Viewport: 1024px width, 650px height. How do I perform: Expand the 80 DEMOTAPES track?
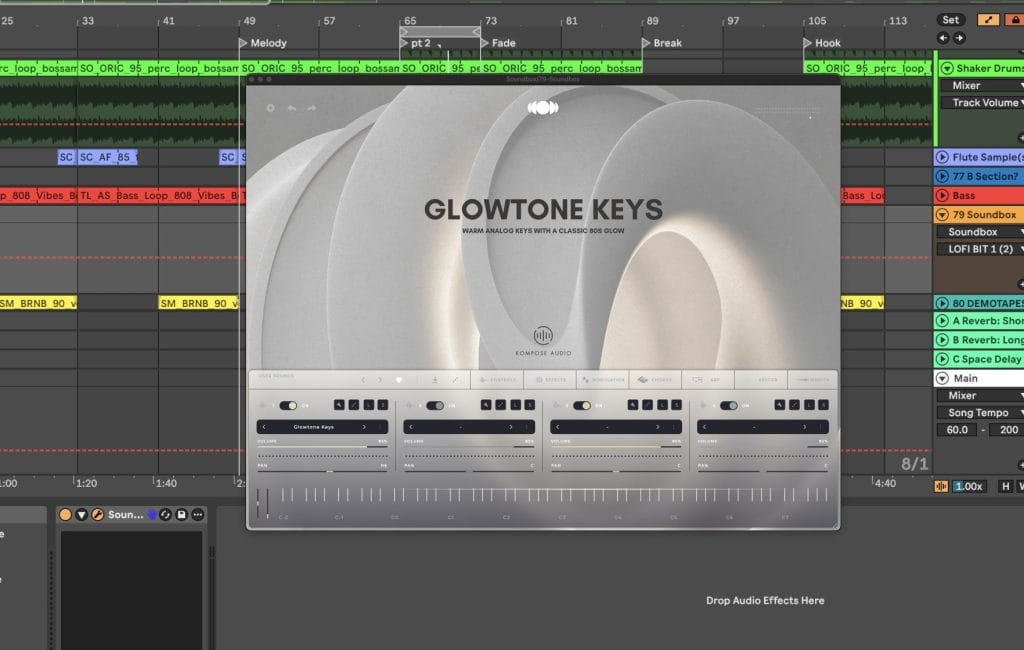point(942,303)
